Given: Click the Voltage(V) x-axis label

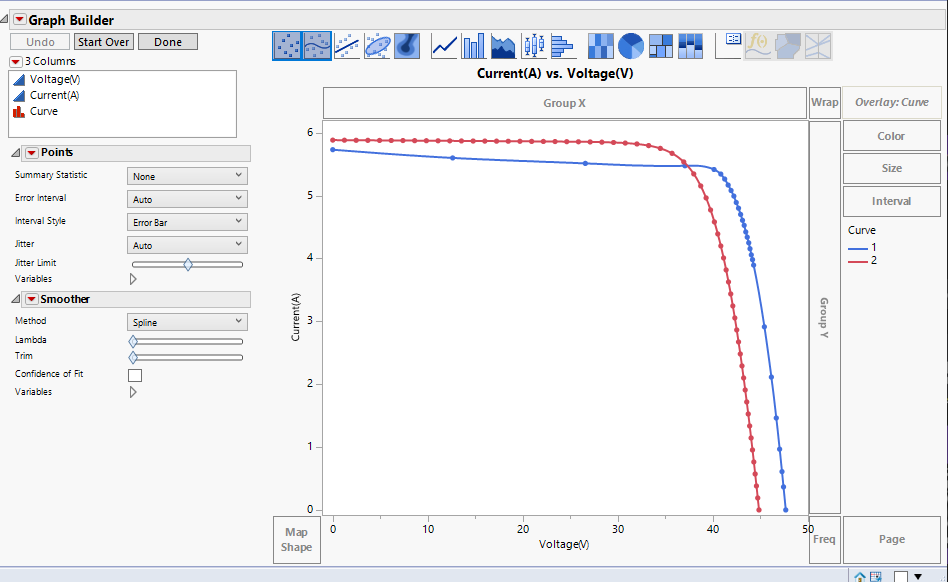Looking at the screenshot, I should point(564,545).
